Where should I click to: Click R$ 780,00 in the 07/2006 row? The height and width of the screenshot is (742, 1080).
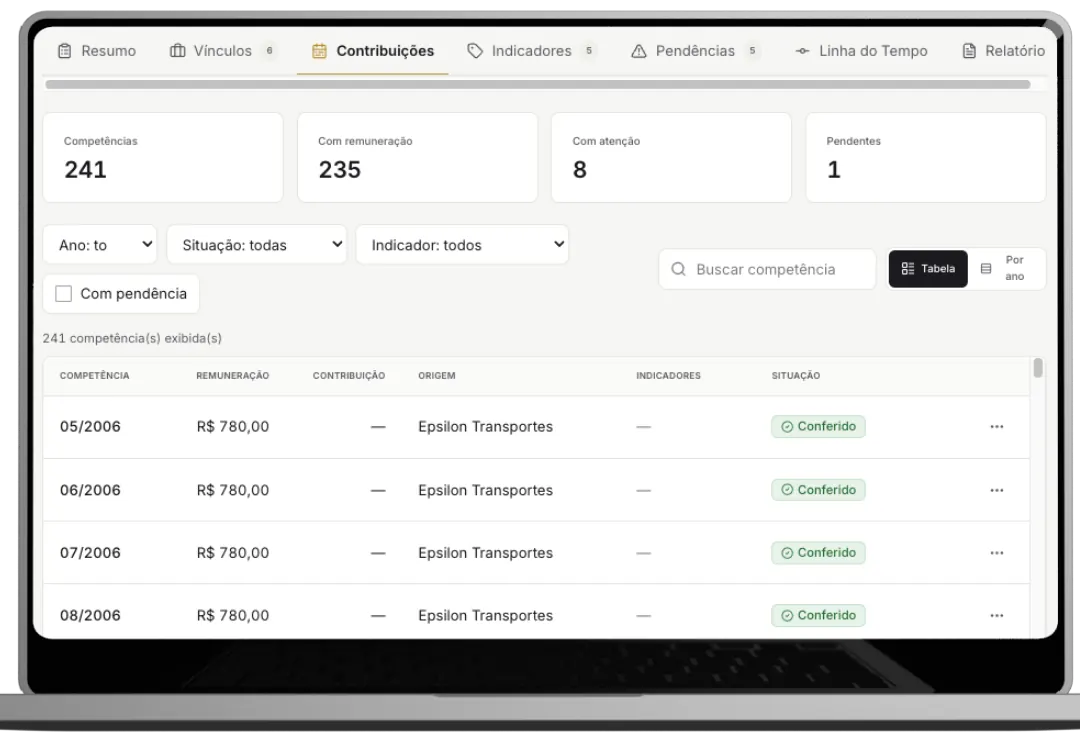[x=233, y=553]
